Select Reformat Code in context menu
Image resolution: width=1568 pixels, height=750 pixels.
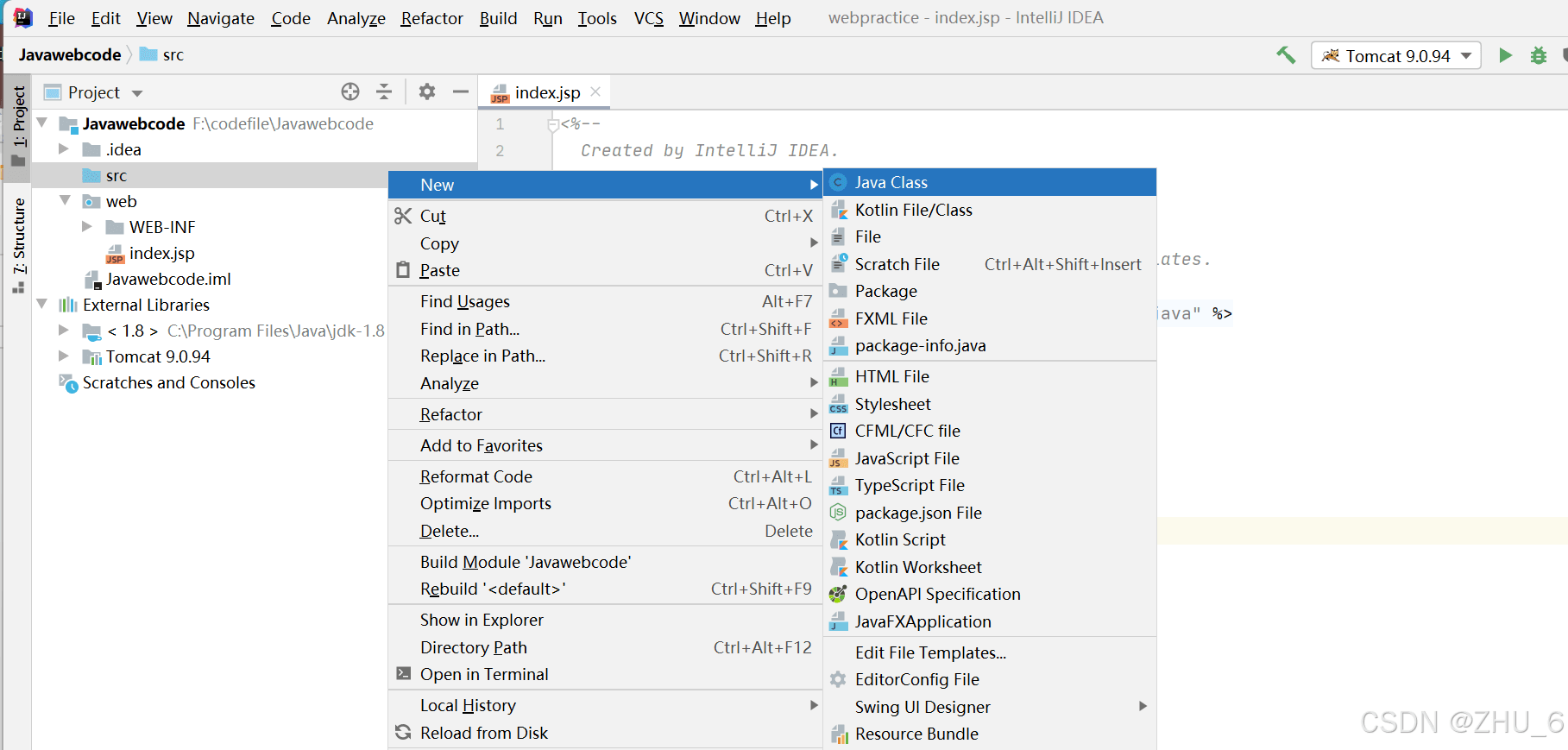[x=605, y=476]
